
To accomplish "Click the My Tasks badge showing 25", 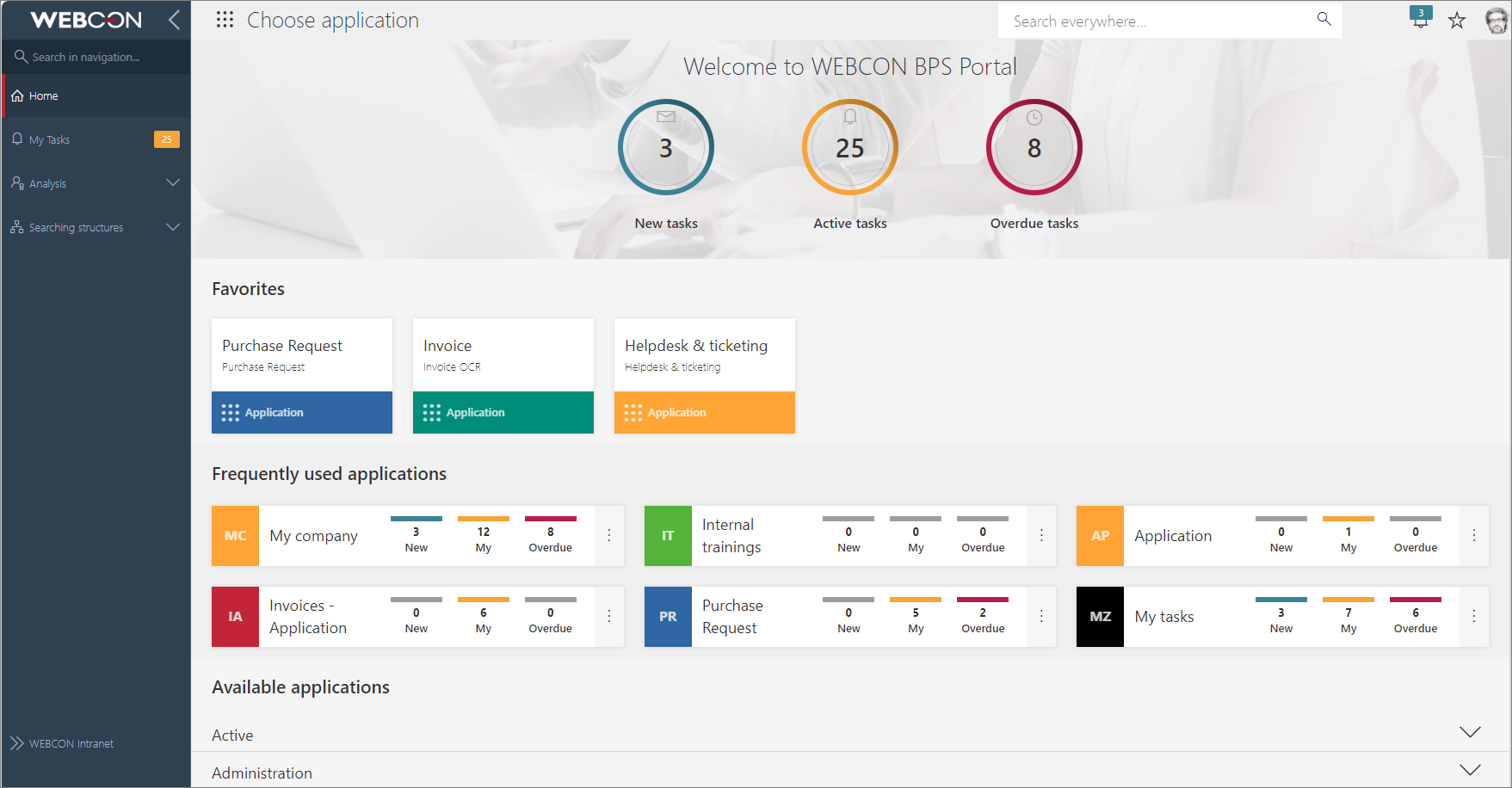I will (x=167, y=139).
